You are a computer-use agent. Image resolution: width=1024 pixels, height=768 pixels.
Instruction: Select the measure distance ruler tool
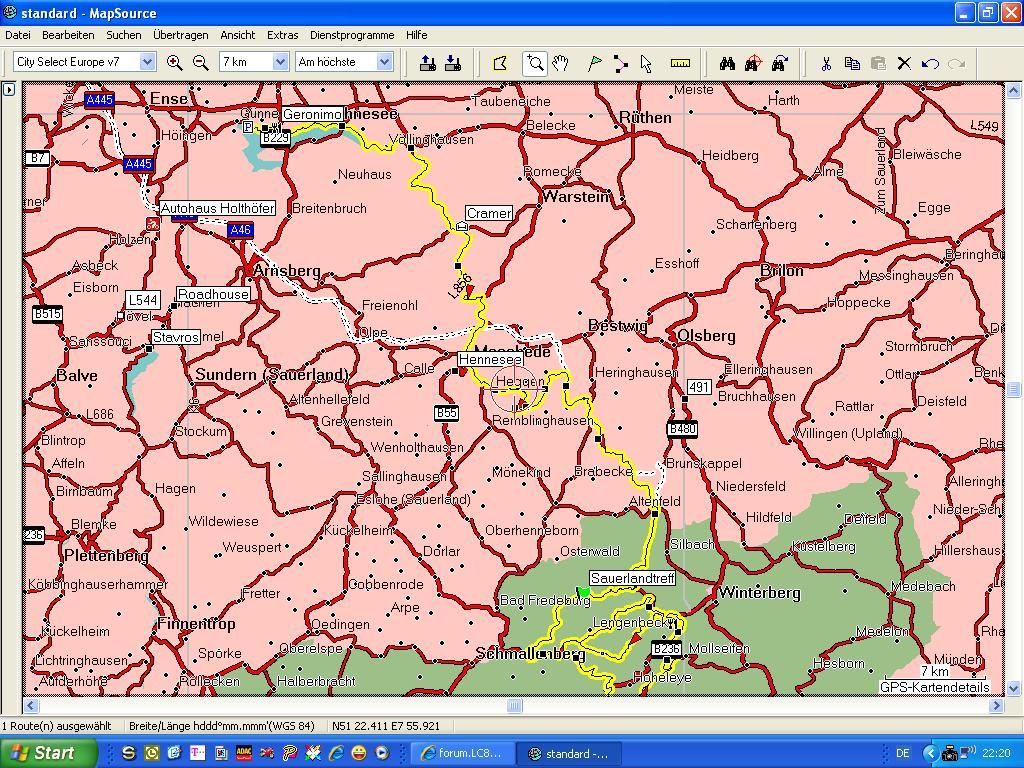tap(680, 63)
